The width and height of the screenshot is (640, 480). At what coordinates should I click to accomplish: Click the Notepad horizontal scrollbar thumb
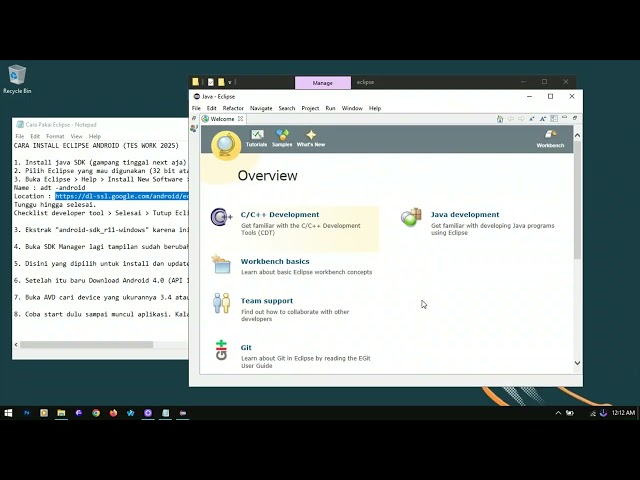tap(87, 344)
